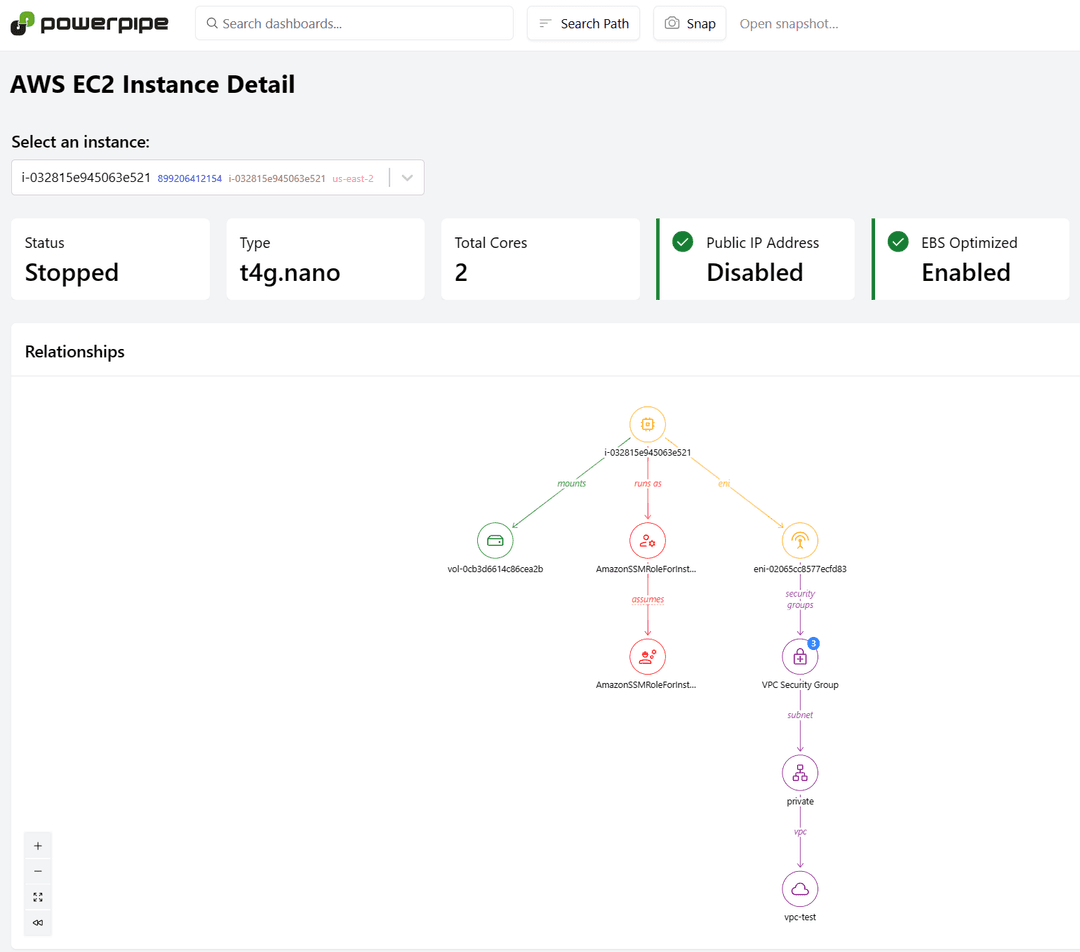The height and width of the screenshot is (952, 1080).
Task: Open the vpc-test cloud node
Action: tap(799, 888)
